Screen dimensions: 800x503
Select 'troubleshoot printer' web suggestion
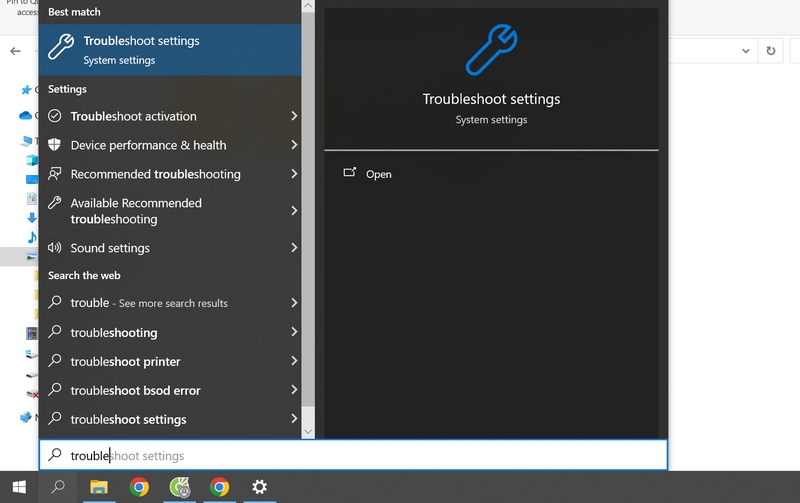pyautogui.click(x=170, y=362)
